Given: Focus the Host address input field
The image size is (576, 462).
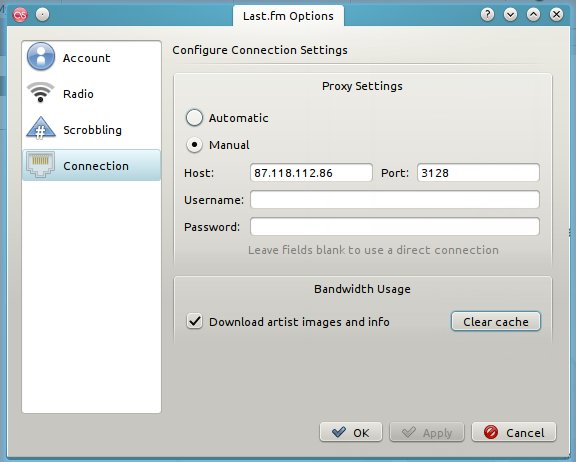Looking at the screenshot, I should (311, 173).
